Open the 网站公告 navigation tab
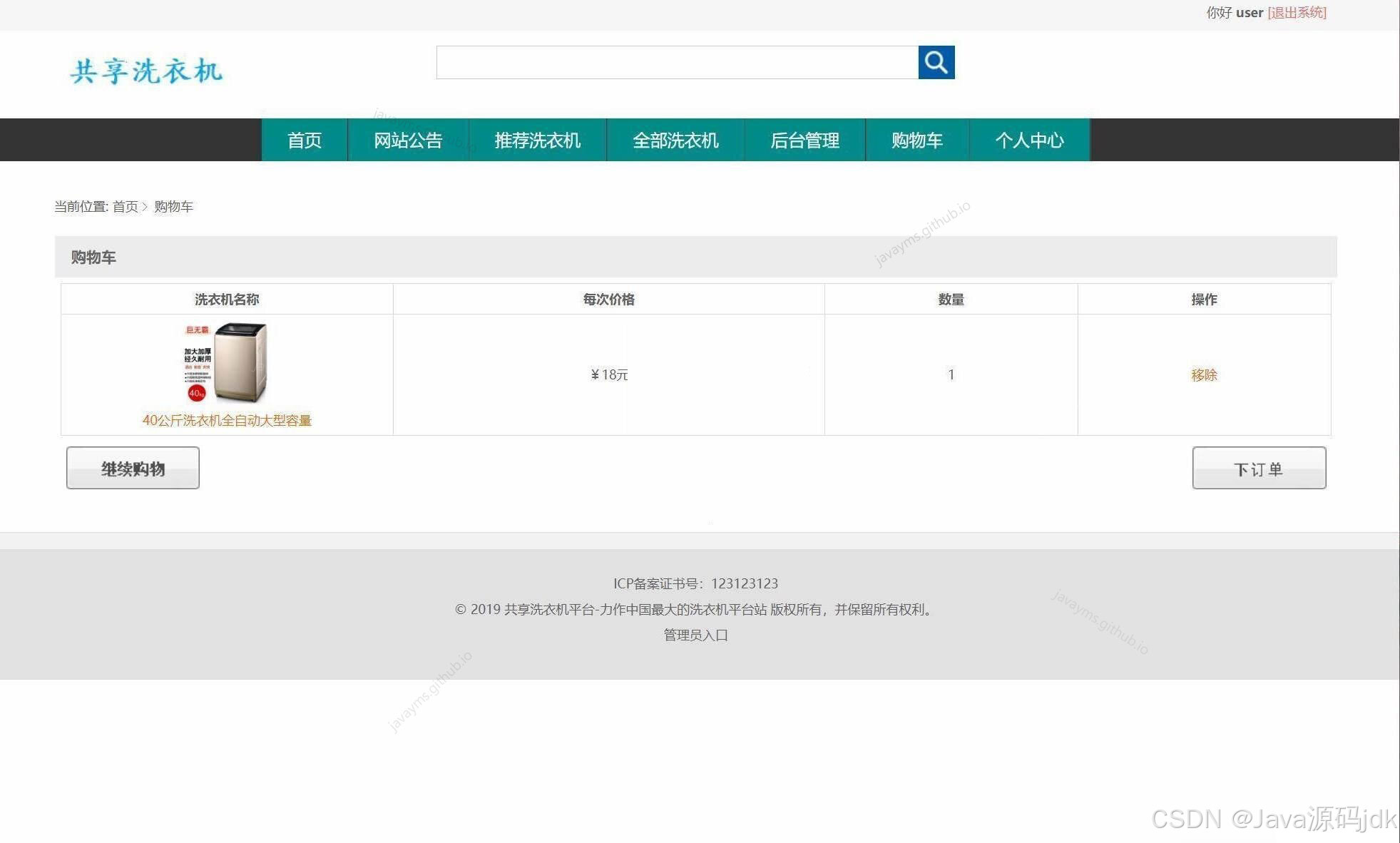 point(407,140)
